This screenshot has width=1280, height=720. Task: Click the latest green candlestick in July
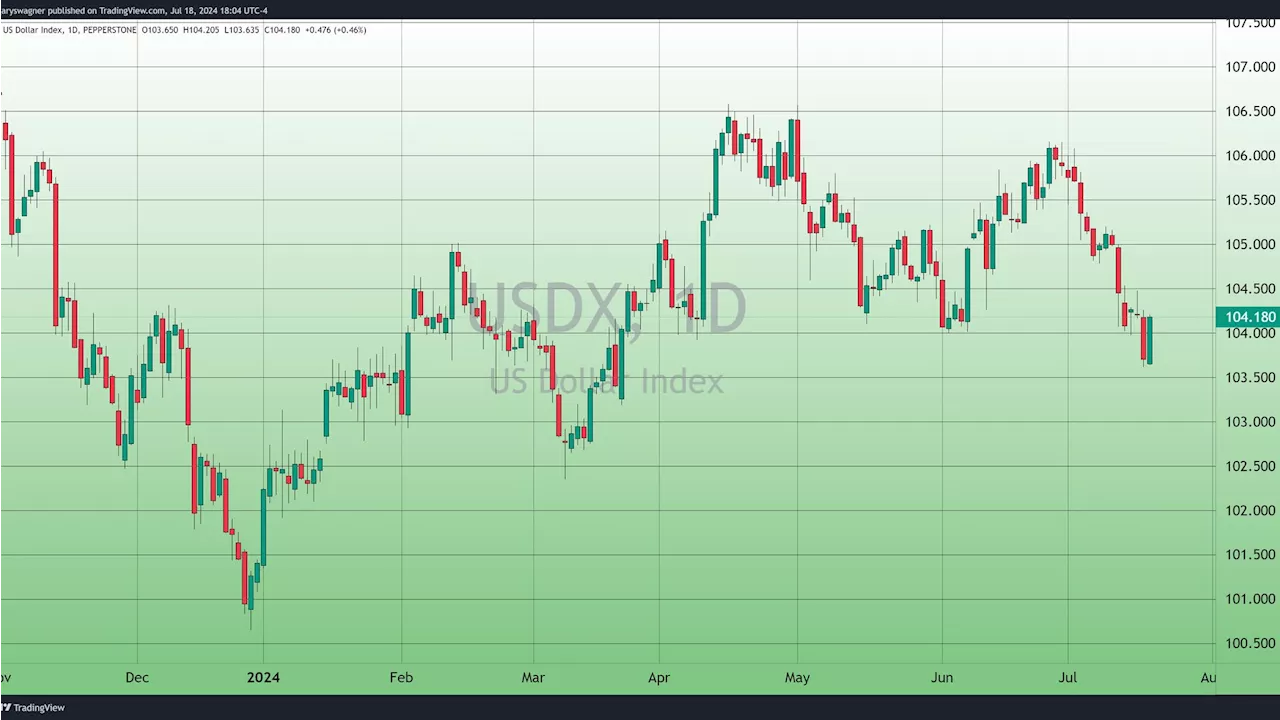click(1150, 340)
